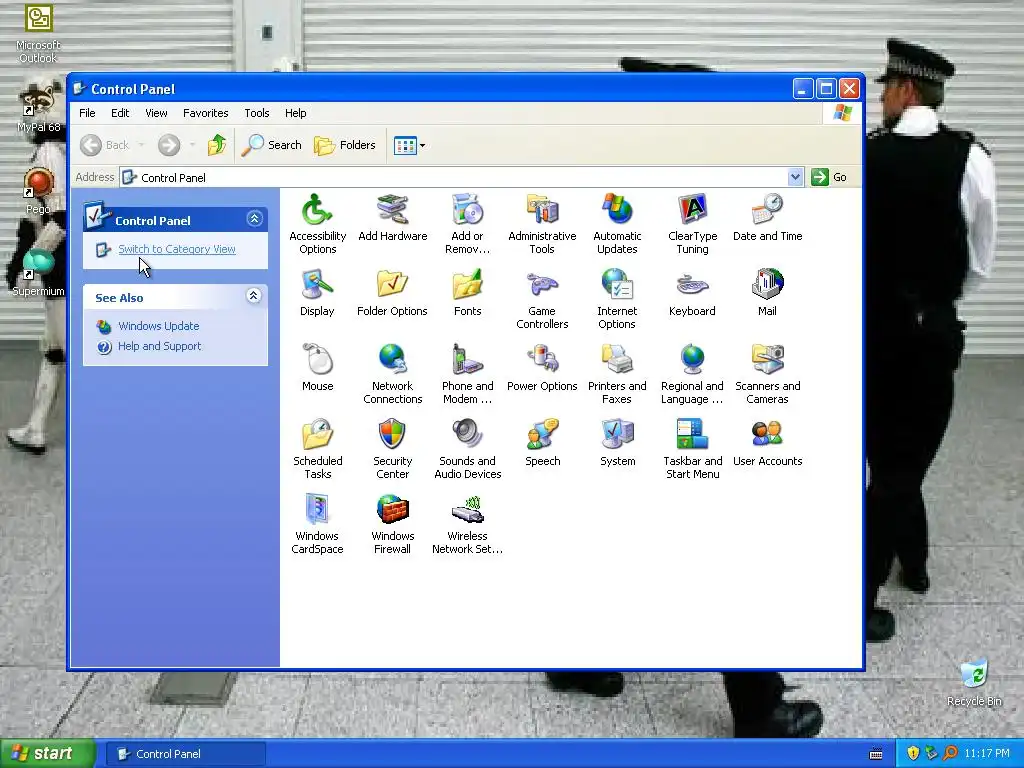Click the Go button
This screenshot has height=768, width=1024.
point(829,177)
